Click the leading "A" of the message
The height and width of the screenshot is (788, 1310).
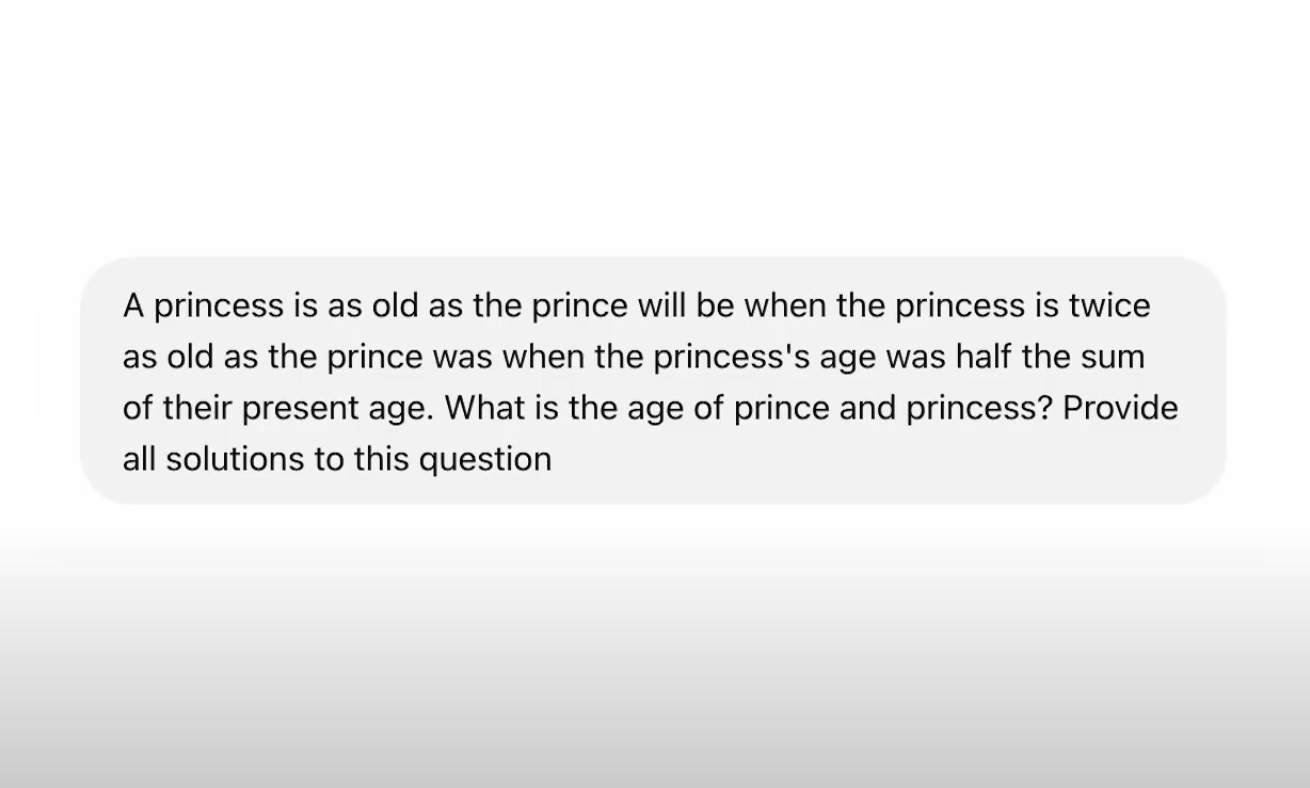[x=134, y=305]
